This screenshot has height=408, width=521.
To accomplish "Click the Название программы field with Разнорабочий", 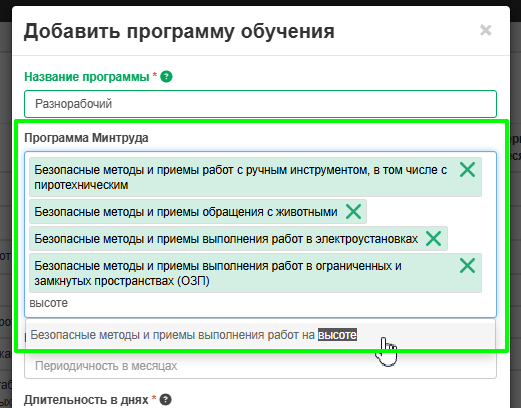I will click(260, 104).
